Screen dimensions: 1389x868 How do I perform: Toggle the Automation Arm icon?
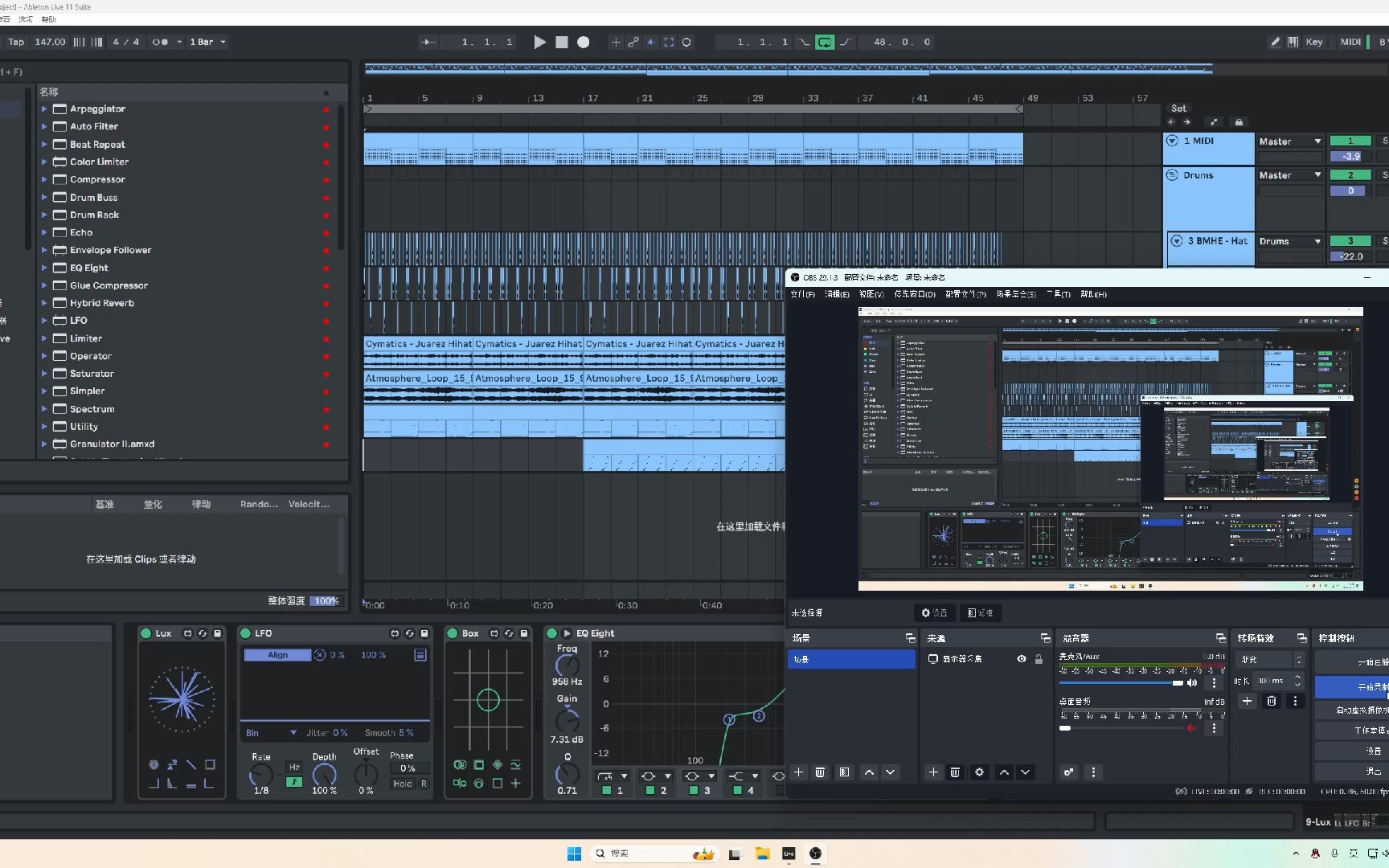point(633,42)
